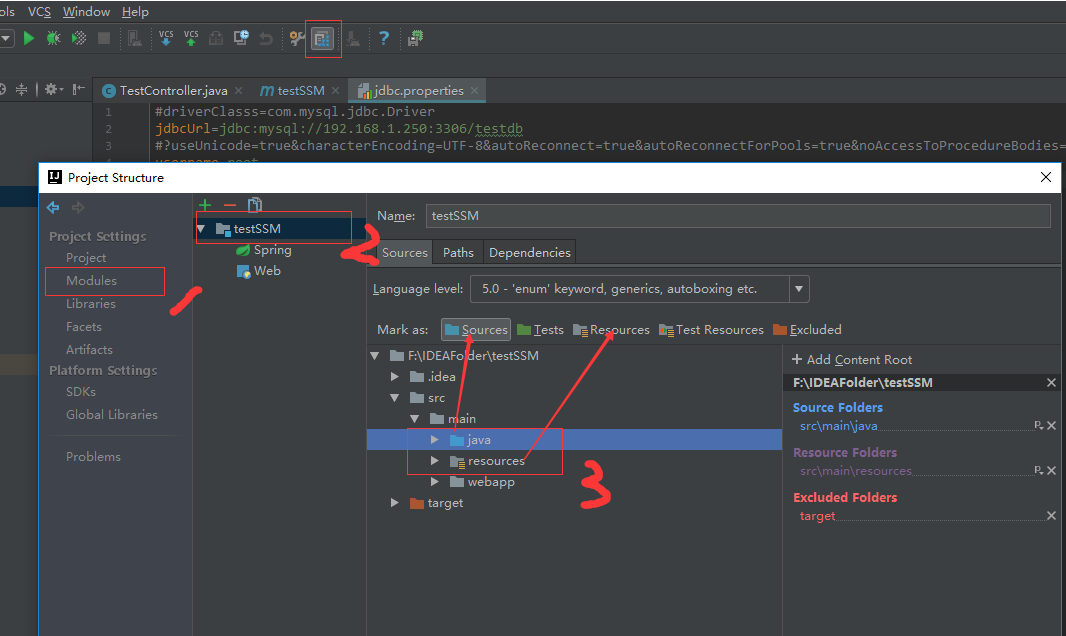Select Modules in Project Settings
This screenshot has height=636, width=1066.
(91, 281)
